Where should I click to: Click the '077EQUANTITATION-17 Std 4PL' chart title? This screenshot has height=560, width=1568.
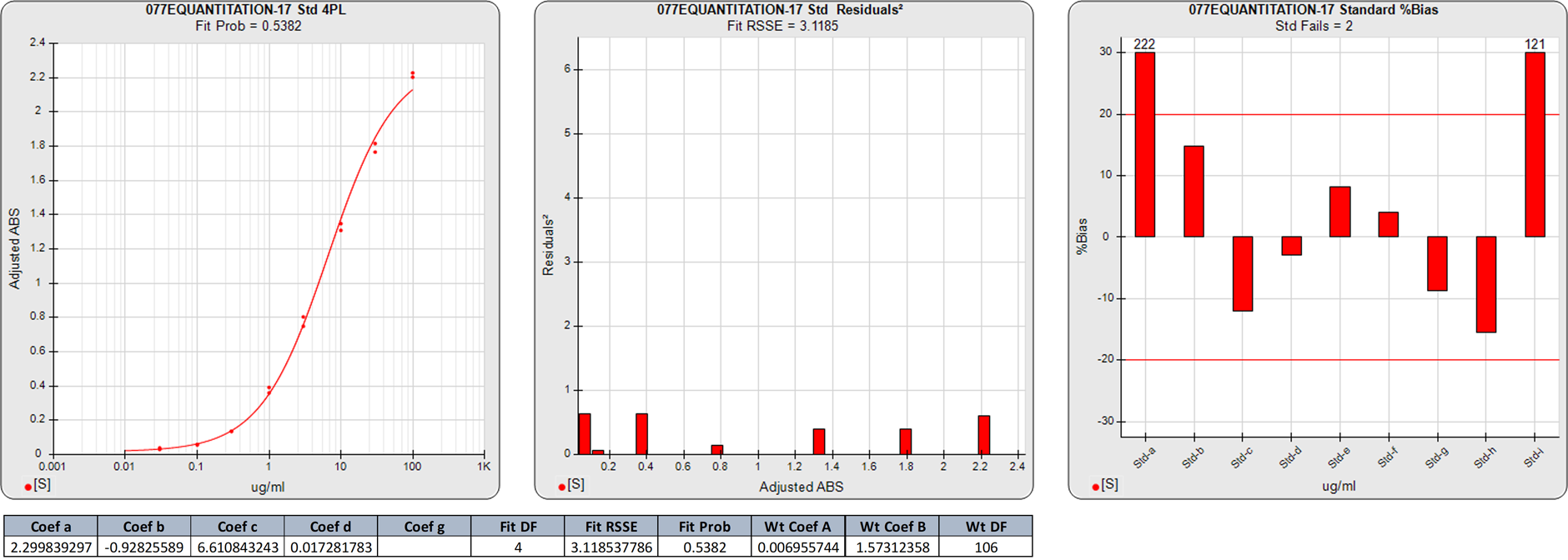(245, 10)
